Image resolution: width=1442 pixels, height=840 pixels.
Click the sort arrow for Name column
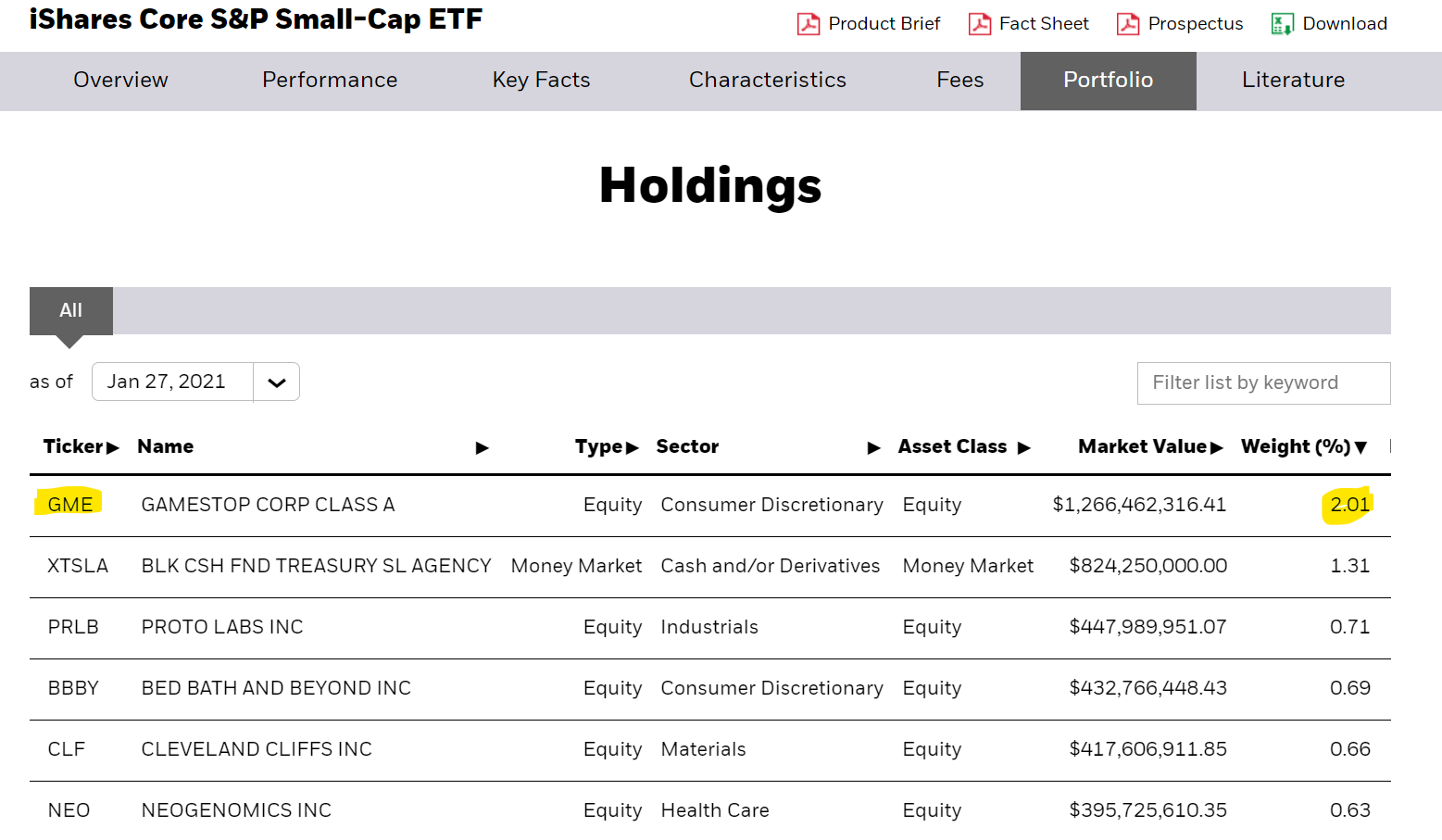[x=482, y=448]
